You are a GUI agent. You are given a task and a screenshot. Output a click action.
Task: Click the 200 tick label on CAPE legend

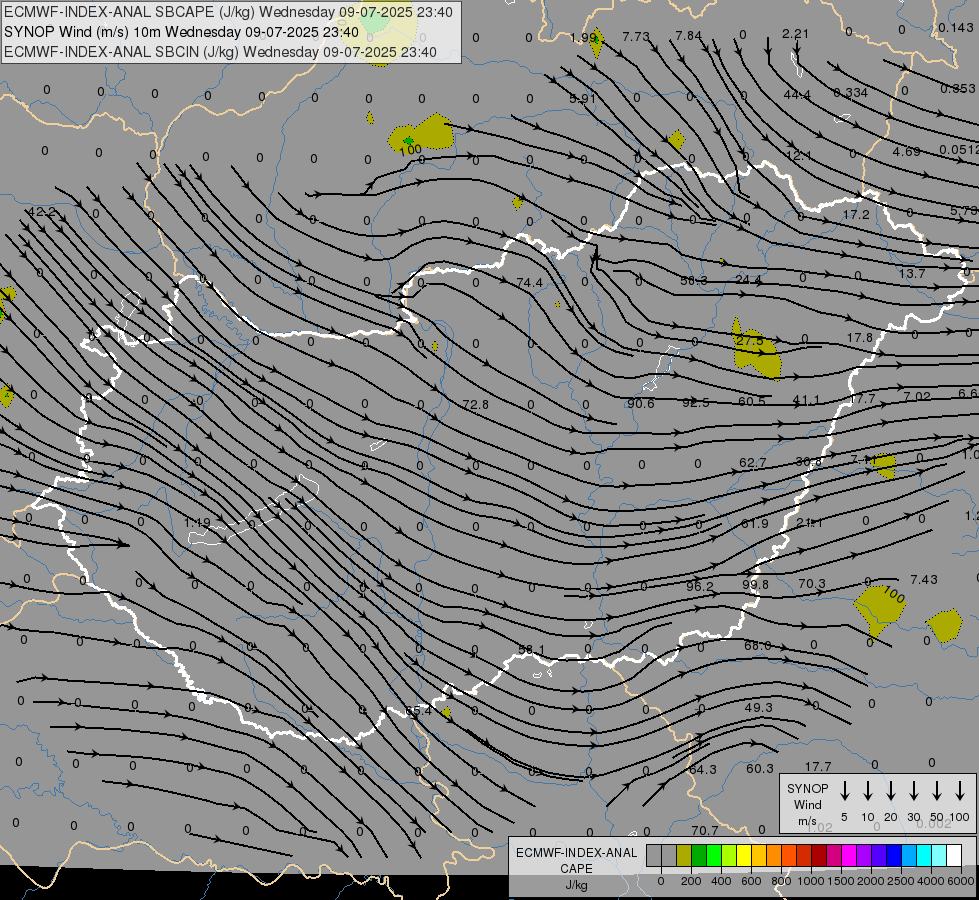click(x=691, y=881)
